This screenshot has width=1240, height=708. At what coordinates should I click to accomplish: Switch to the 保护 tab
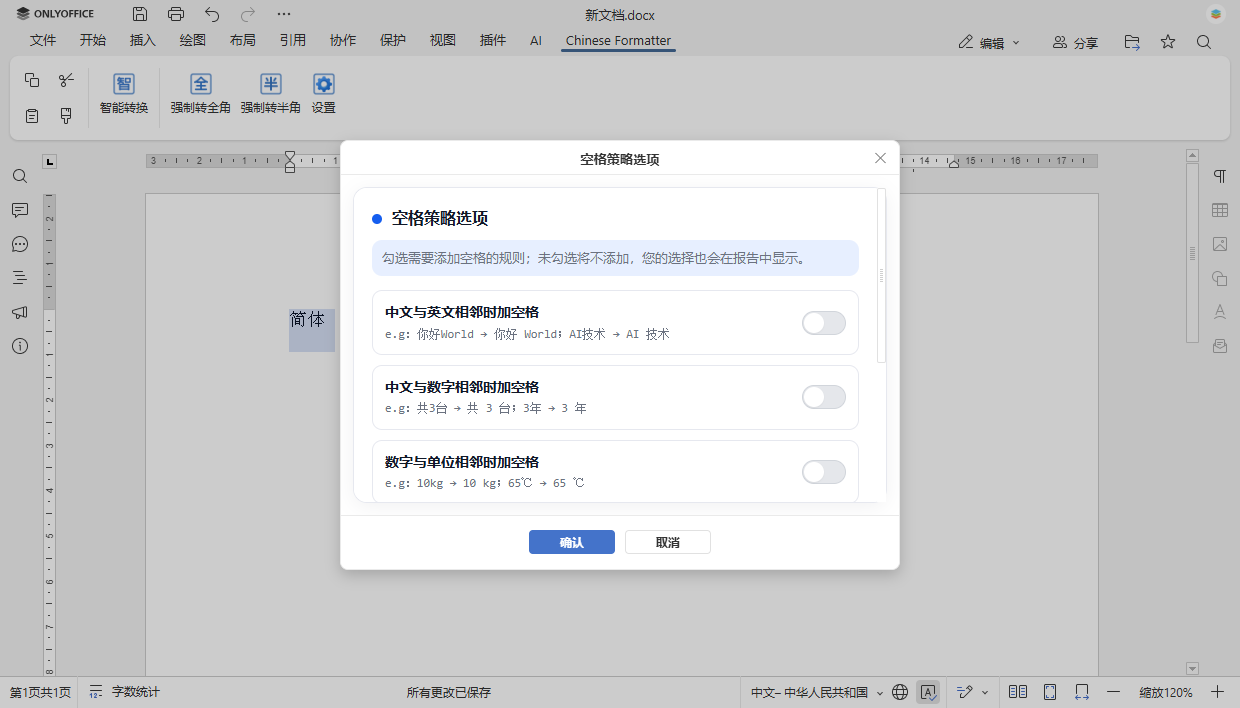point(393,41)
